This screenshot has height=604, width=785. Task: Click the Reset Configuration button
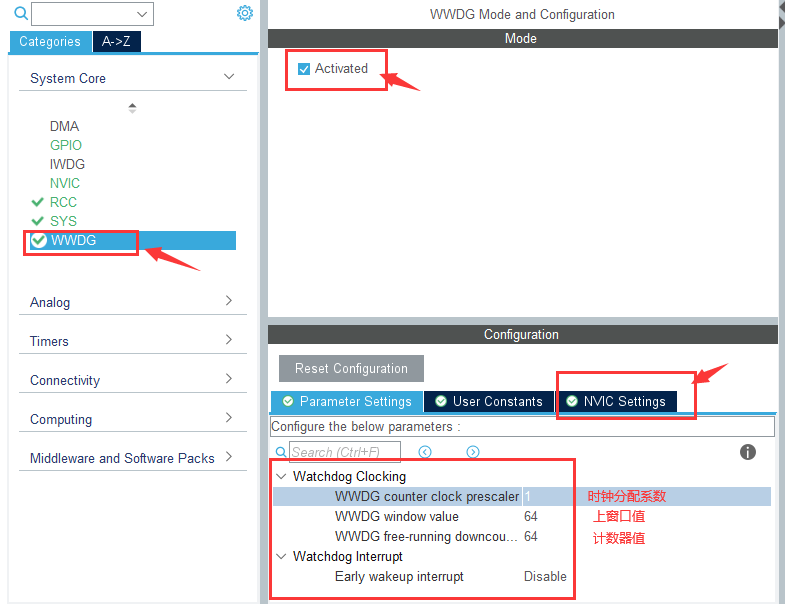tap(351, 368)
